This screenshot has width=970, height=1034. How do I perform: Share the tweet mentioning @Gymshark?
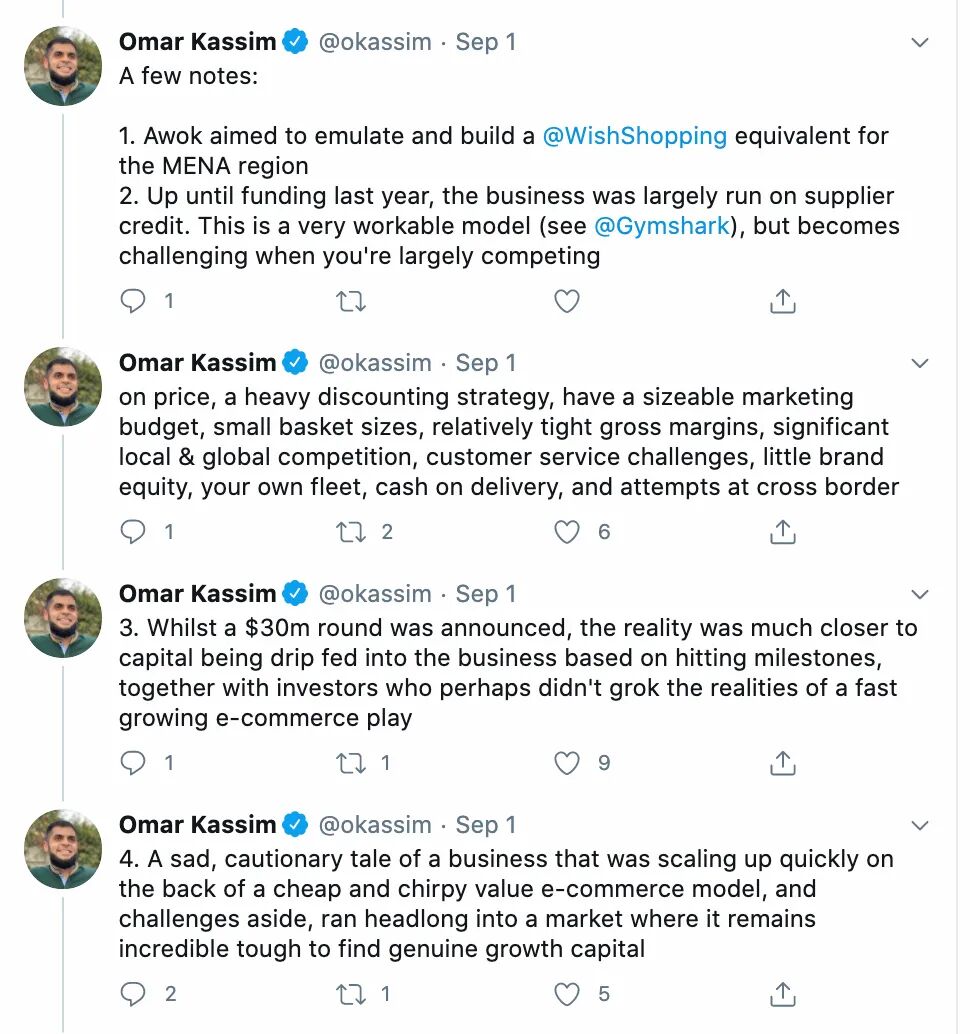[x=783, y=301]
